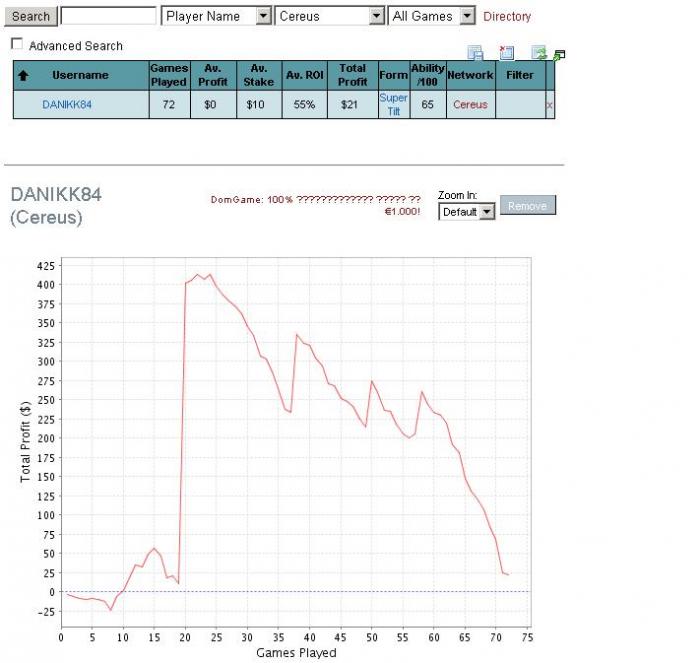Remove DANIKK84 row with the x
This screenshot has height=663, width=700.
[x=550, y=105]
